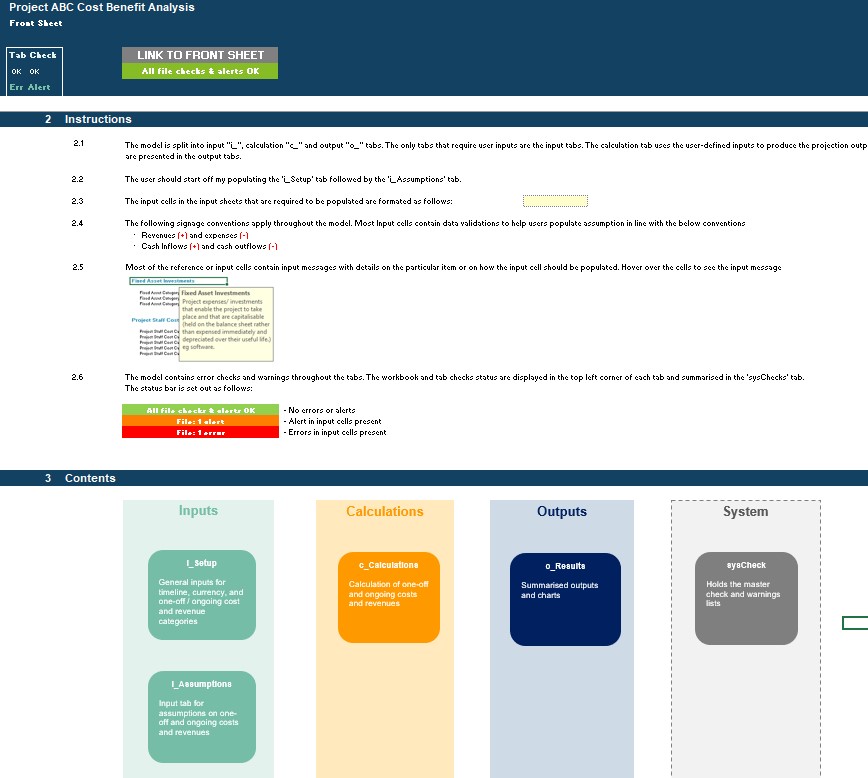Select the System column heading
868x778 pixels.
[746, 511]
